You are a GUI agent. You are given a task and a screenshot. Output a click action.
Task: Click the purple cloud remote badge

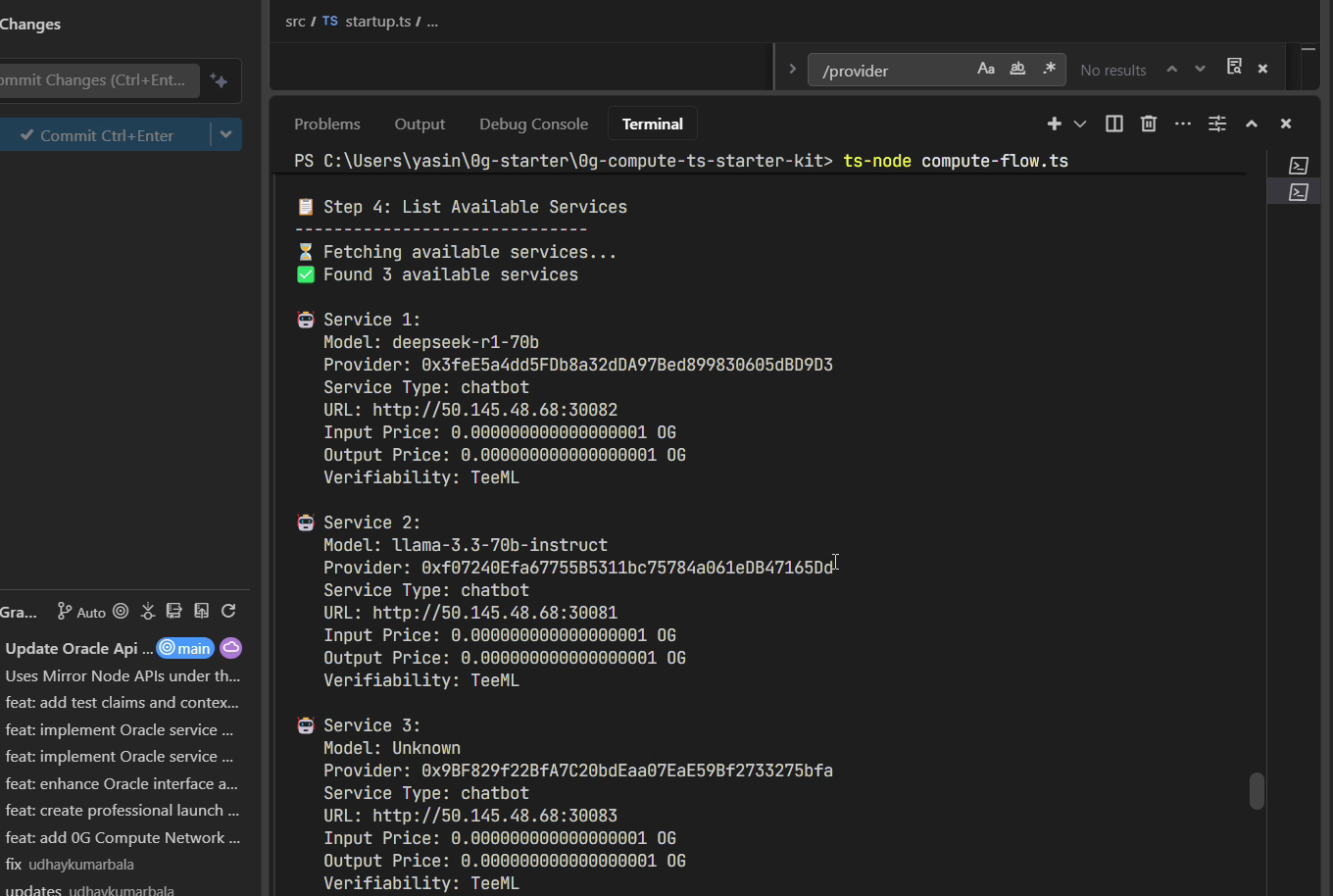231,648
